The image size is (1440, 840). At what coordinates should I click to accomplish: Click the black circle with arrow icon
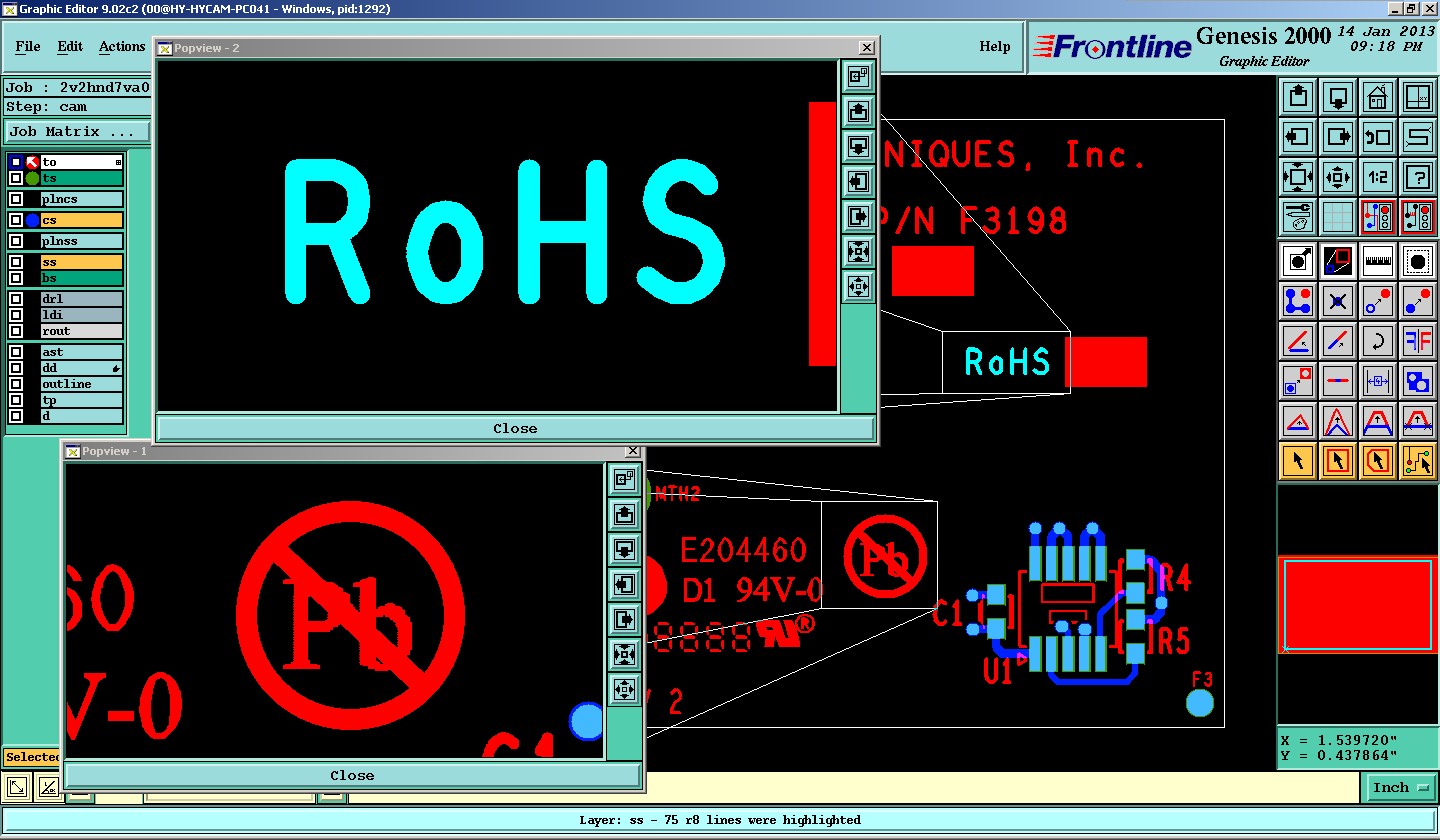tap(1298, 261)
